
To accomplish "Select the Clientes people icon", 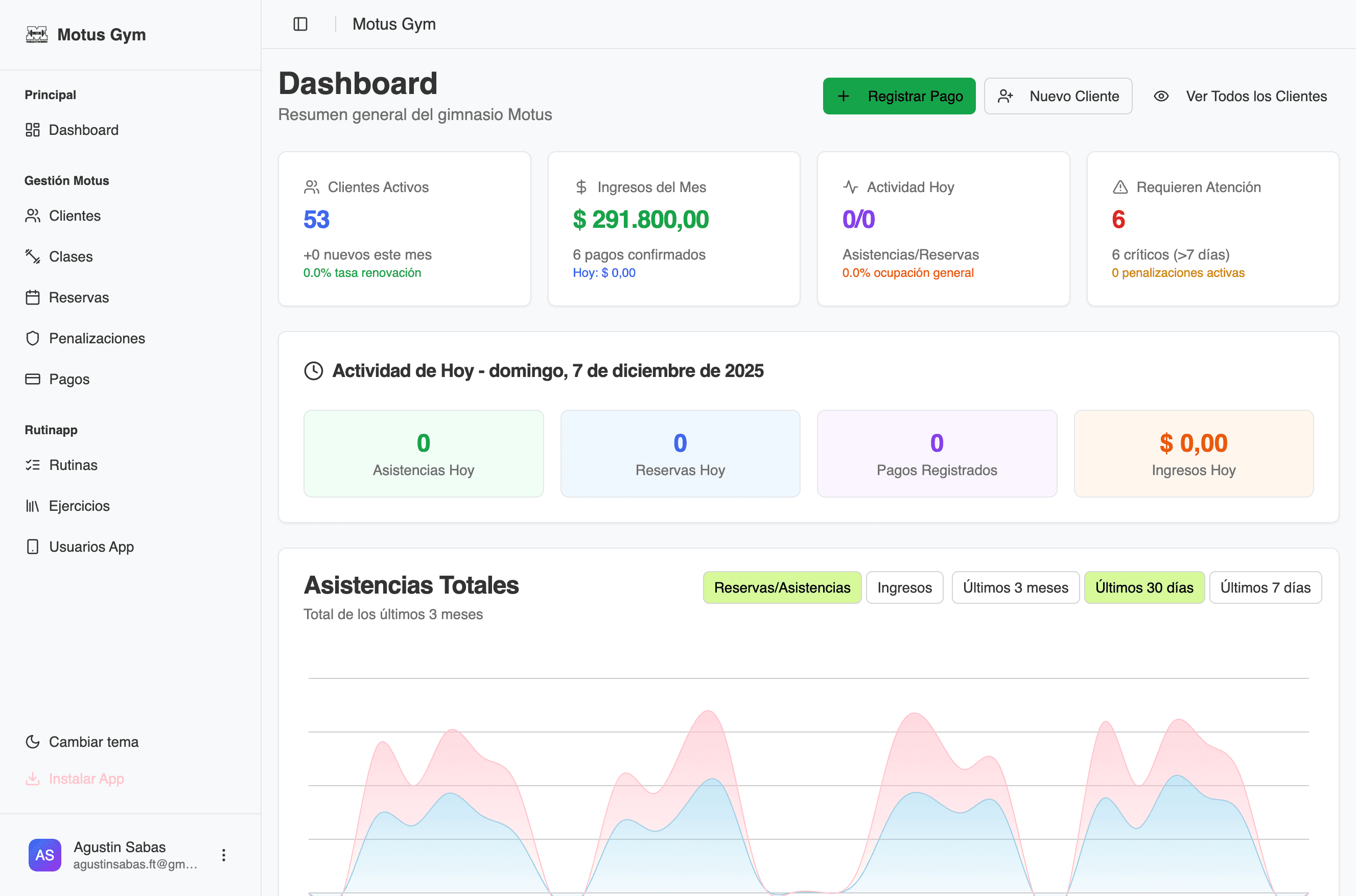I will (33, 216).
